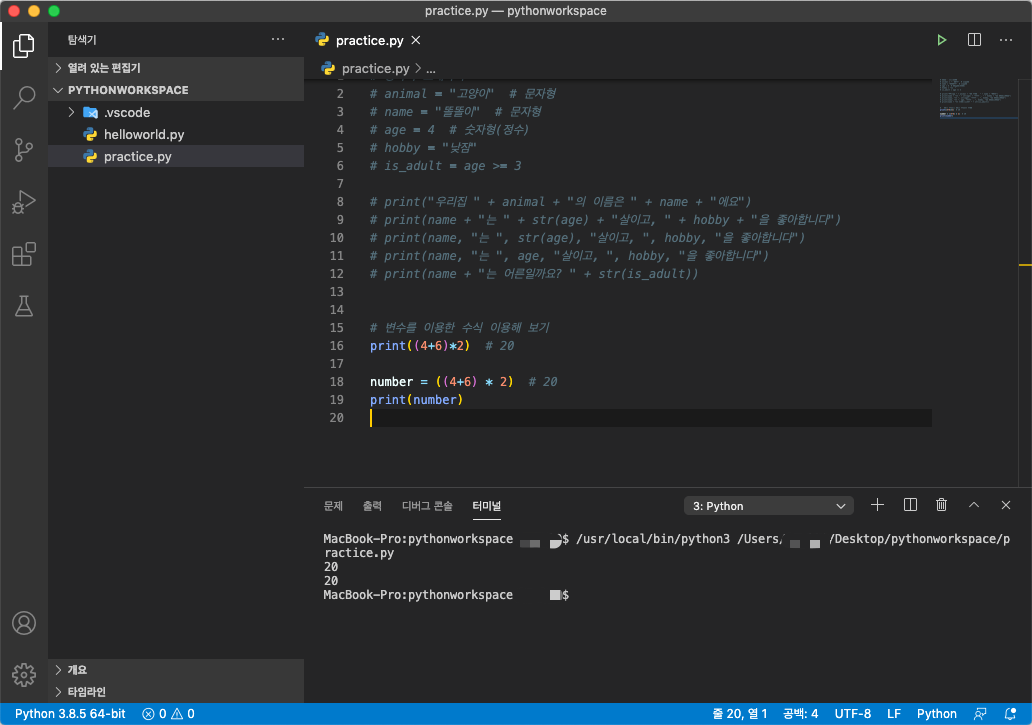The image size is (1032, 725).
Task: Collapse the PYTHONWORKSPACE section
Action: (x=176, y=90)
